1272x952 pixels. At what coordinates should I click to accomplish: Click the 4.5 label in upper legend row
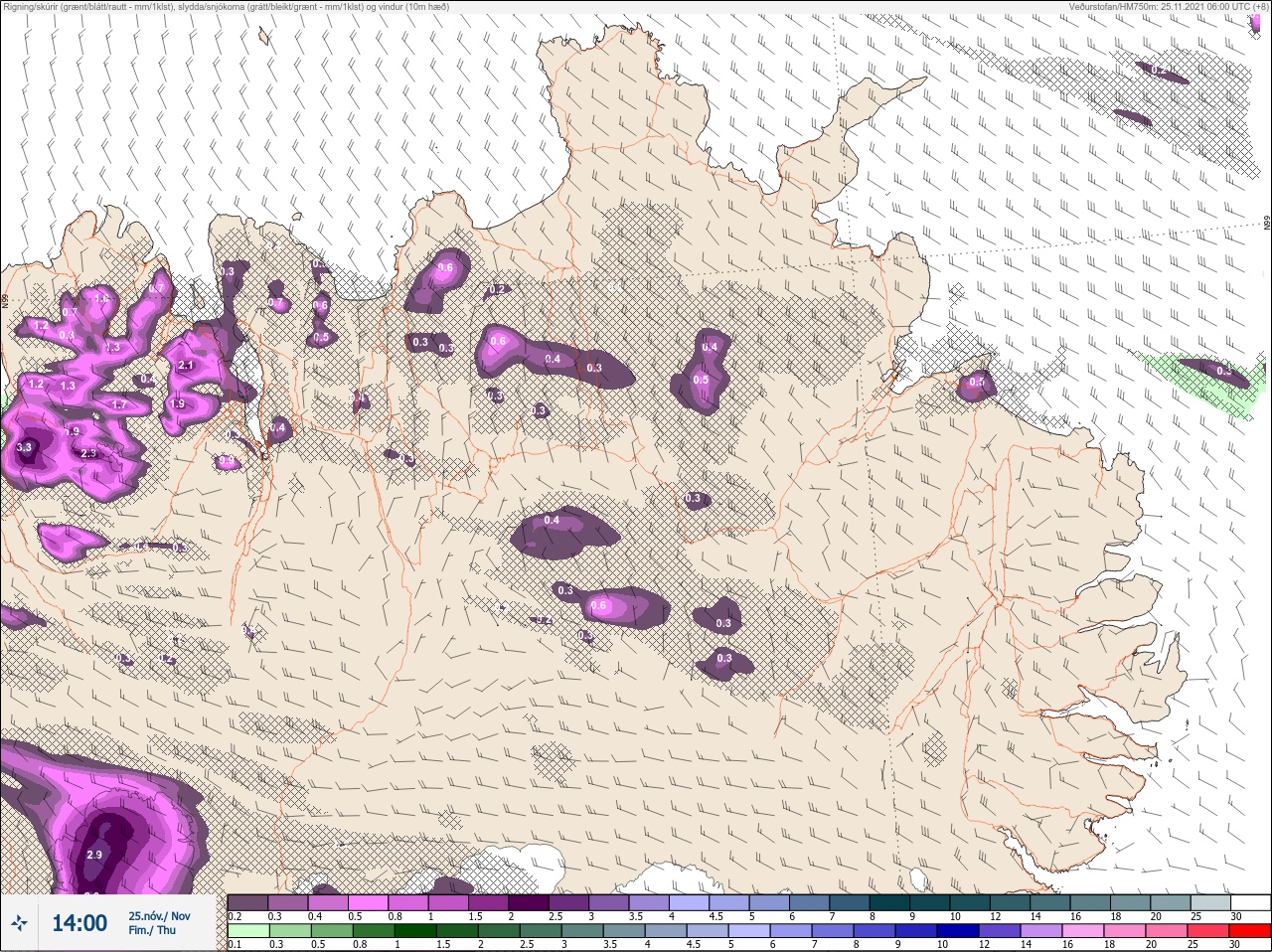[716, 916]
